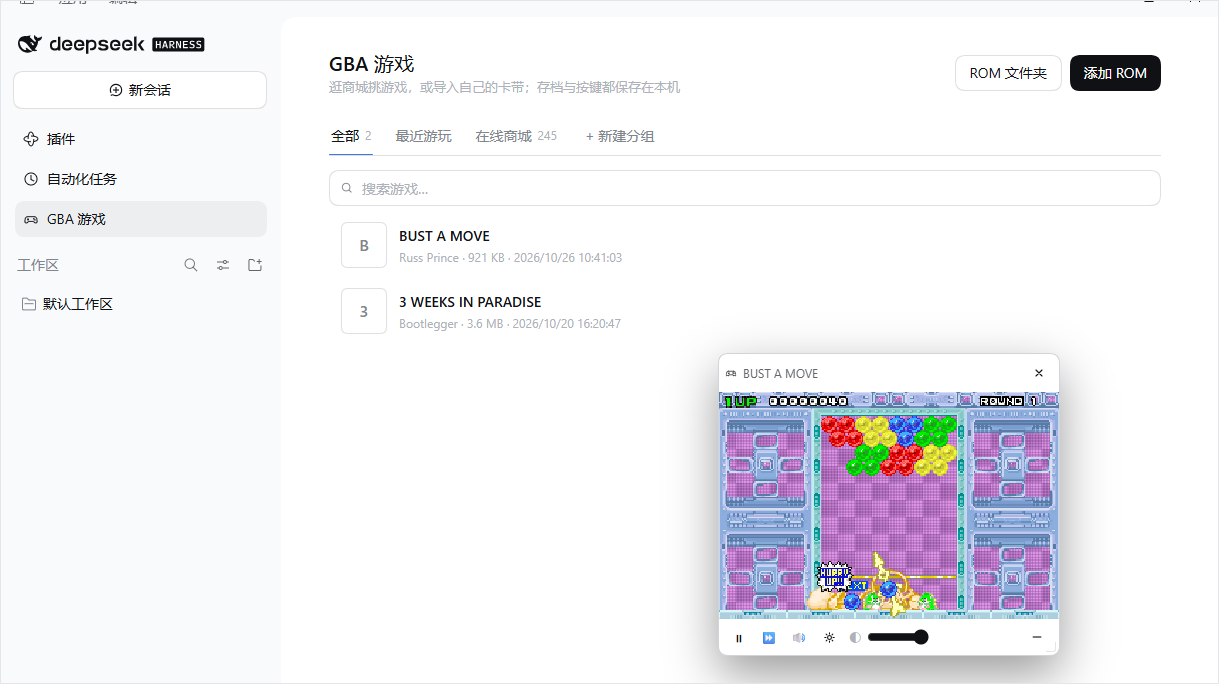
Task: Open the 3 WEEKS IN PARADISE entry
Action: [x=745, y=311]
